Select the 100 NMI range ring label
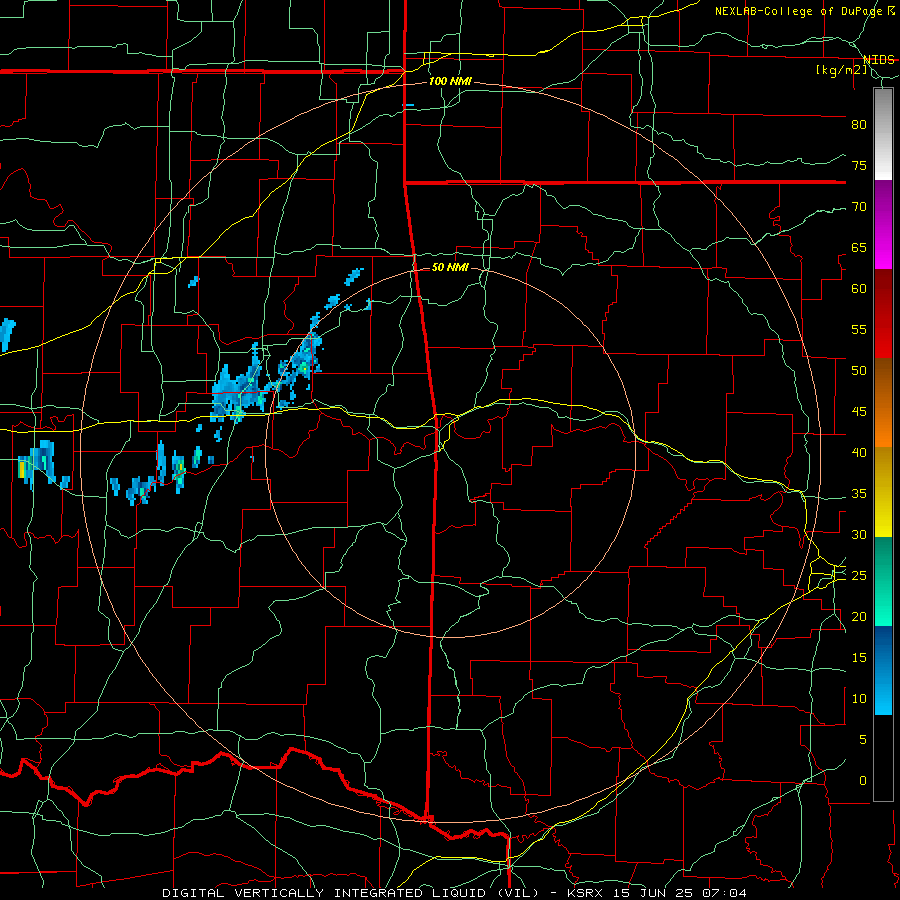Viewport: 900px width, 900px height. (x=450, y=82)
